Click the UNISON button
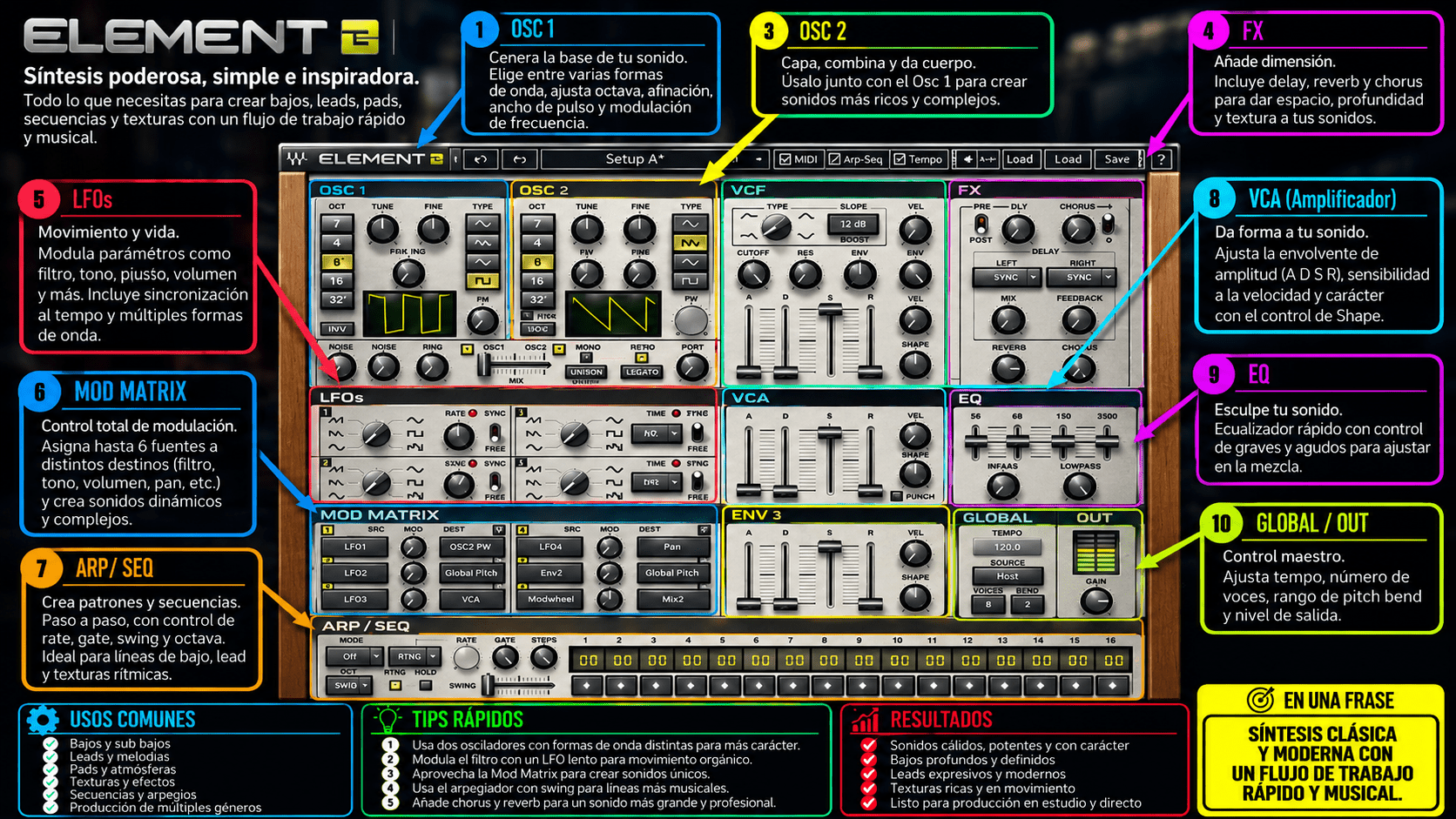This screenshot has height=819, width=1456. tap(586, 372)
